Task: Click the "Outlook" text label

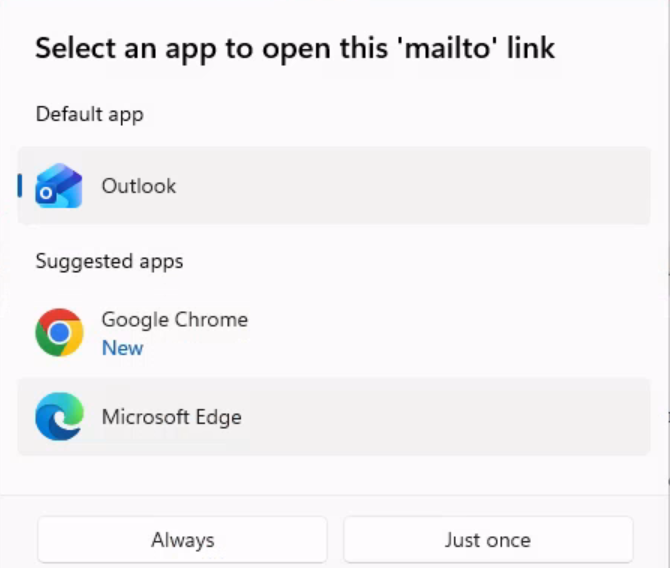Action: pyautogui.click(x=138, y=186)
